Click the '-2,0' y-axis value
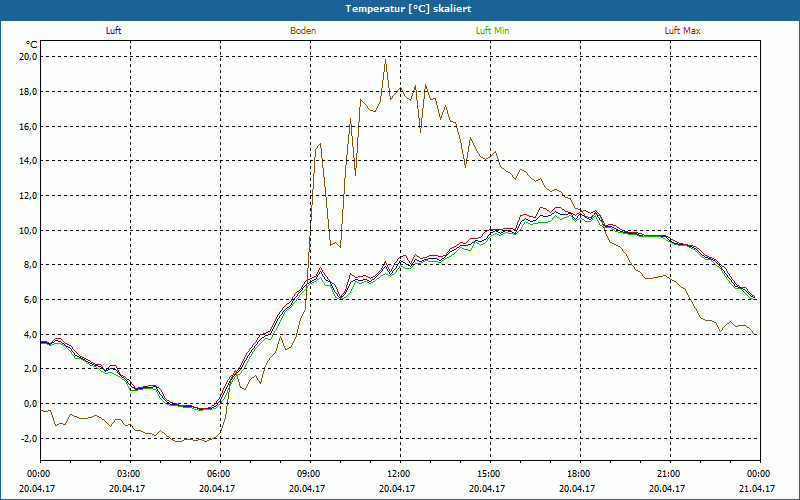Screen dimensions: 800x500 (x=29, y=438)
